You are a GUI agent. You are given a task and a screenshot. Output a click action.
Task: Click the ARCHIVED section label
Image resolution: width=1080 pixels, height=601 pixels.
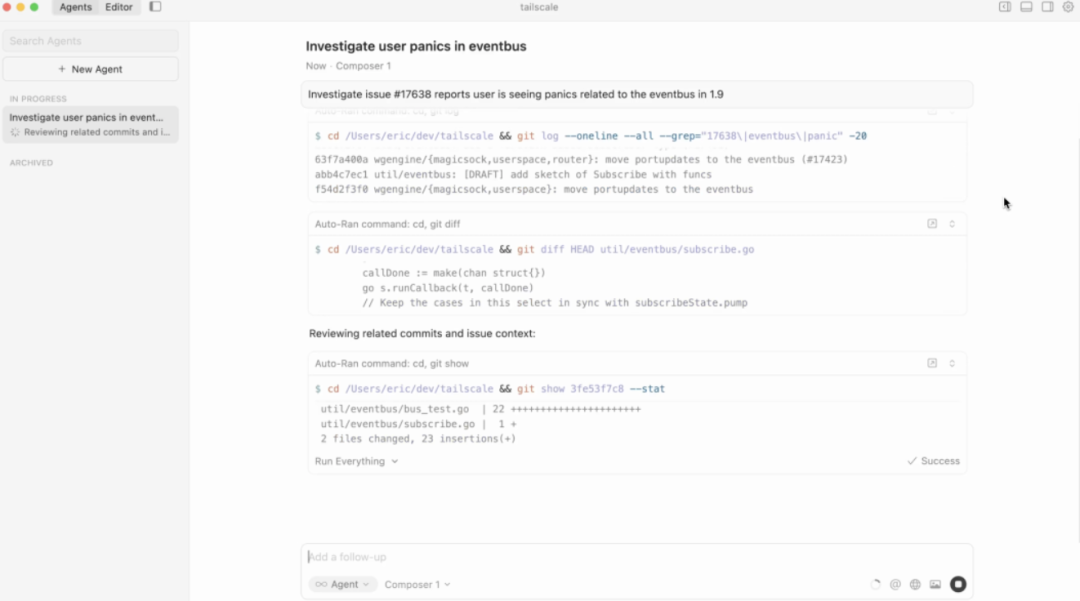coord(31,163)
